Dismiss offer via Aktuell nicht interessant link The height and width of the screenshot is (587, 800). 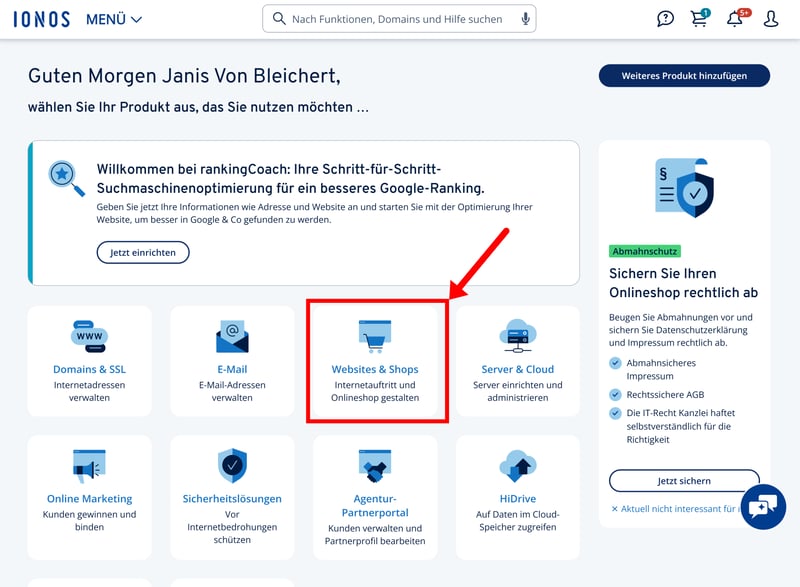(675, 509)
